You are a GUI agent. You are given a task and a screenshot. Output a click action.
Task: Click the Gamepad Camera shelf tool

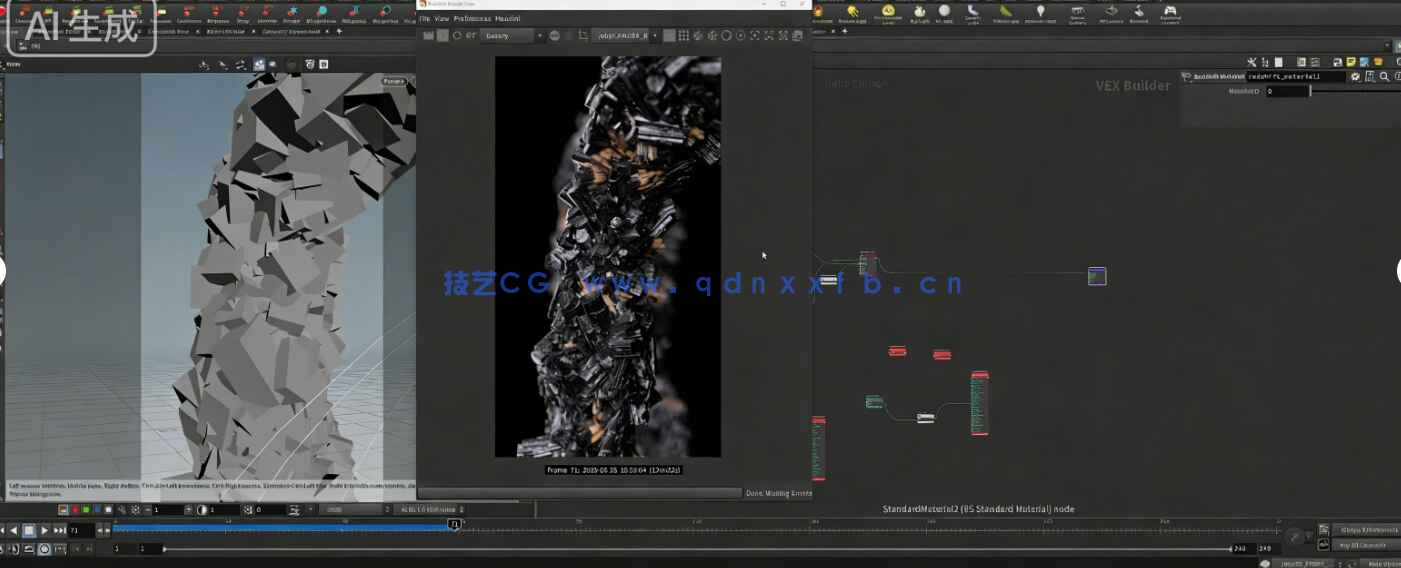tap(1169, 13)
